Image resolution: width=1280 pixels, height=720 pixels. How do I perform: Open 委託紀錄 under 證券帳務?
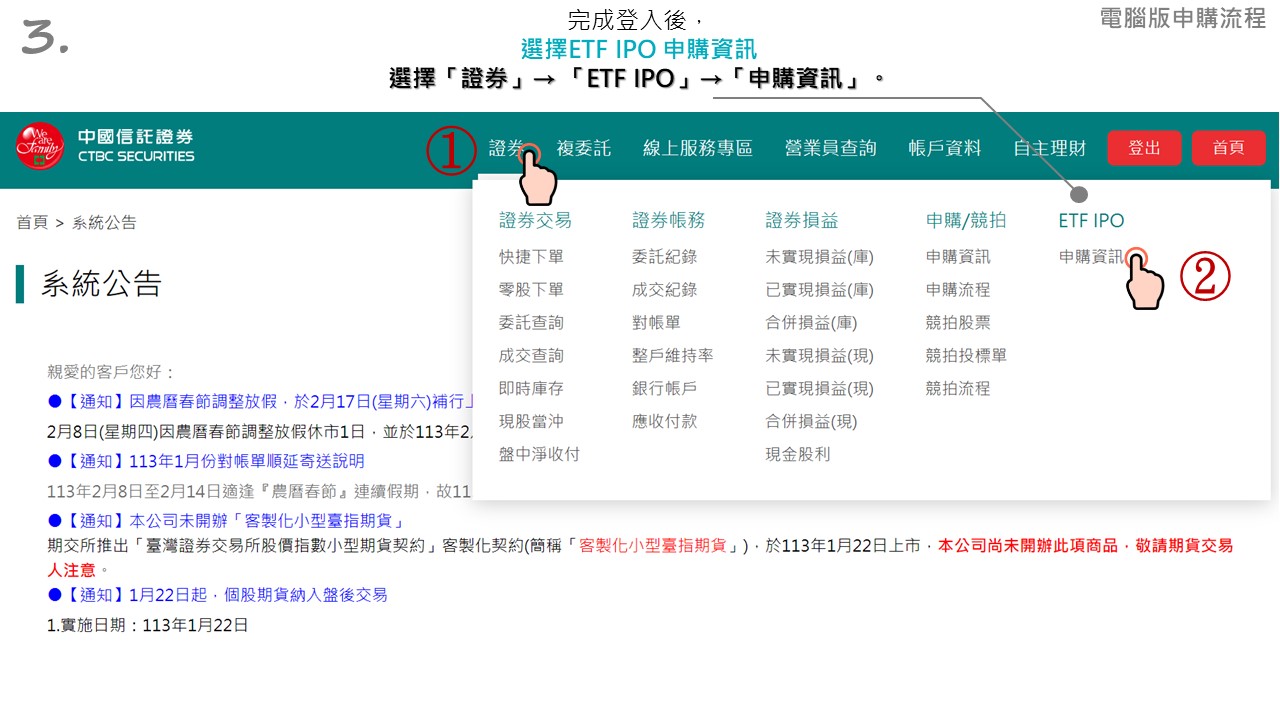point(664,257)
